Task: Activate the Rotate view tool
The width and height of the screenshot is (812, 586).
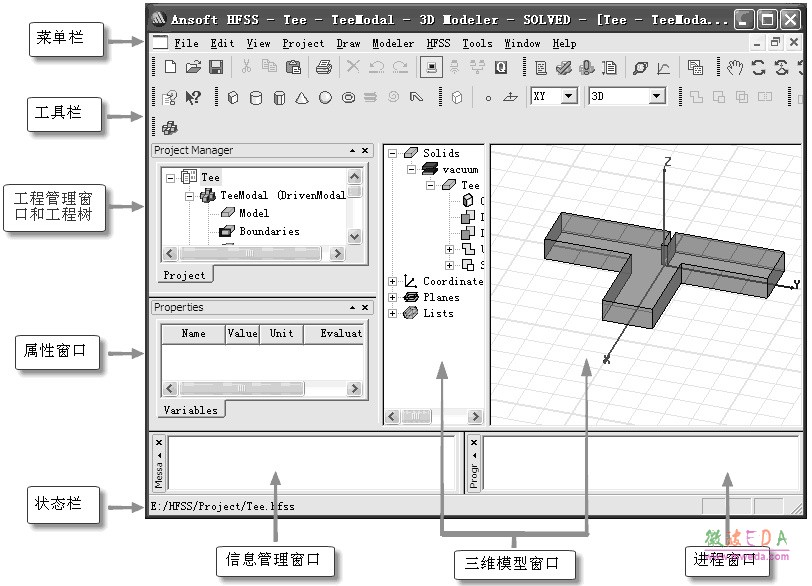Action: coord(759,67)
